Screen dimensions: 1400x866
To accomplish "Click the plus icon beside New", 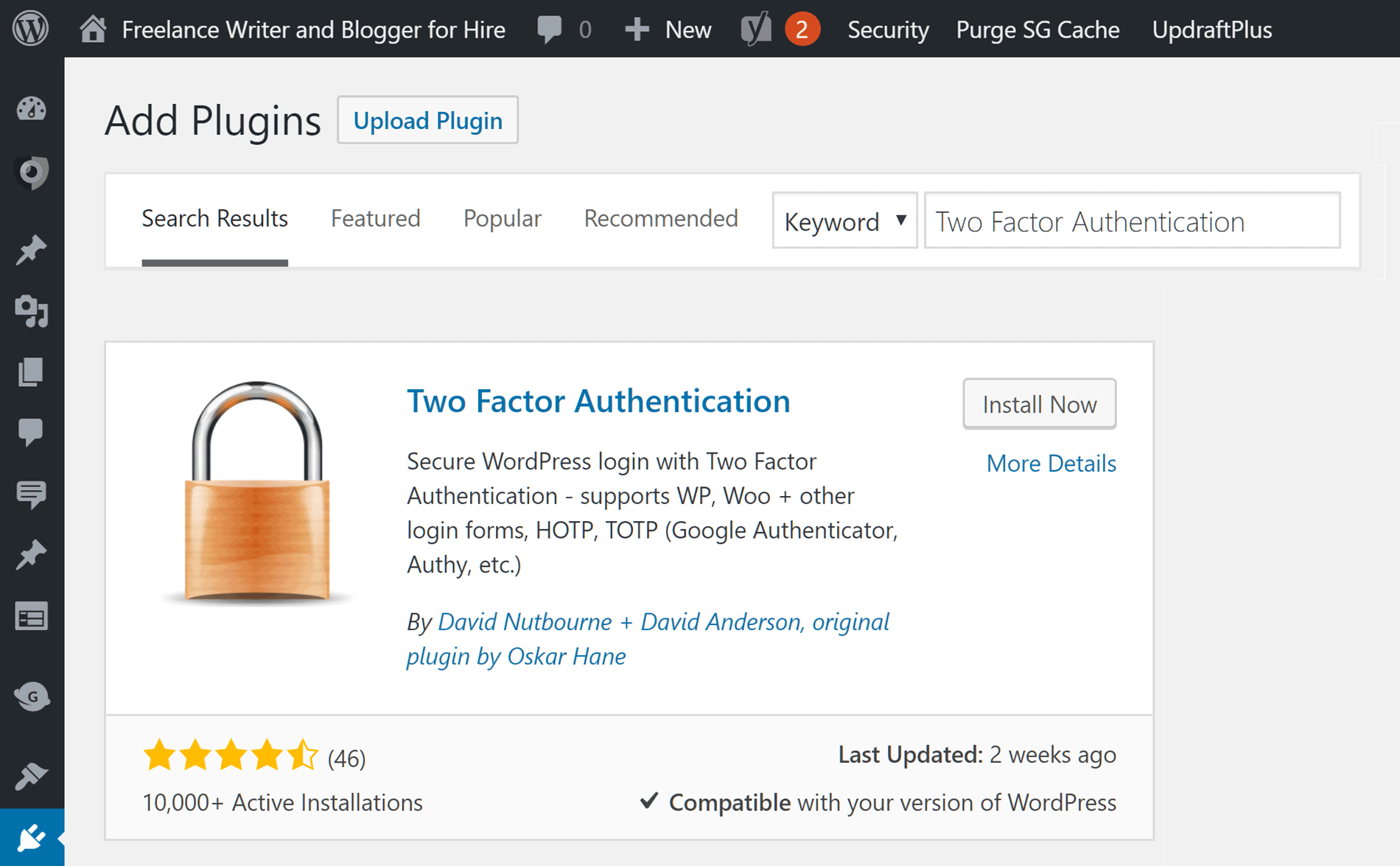I will point(637,29).
